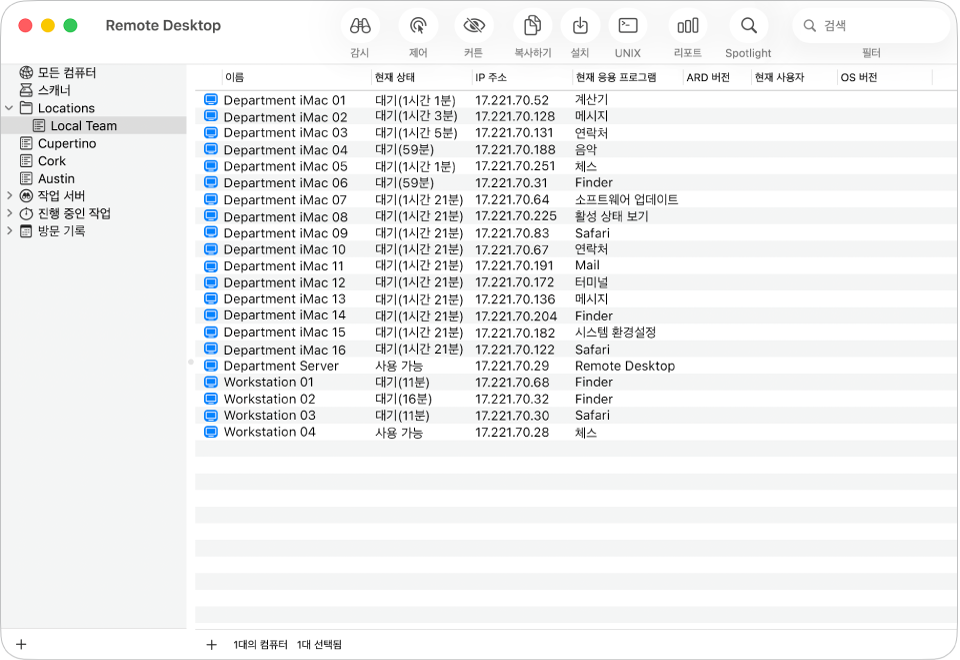Viewport: 960px width, 660px height.
Task: Click the 커튼 (Curtain) eye icon
Action: tap(474, 26)
